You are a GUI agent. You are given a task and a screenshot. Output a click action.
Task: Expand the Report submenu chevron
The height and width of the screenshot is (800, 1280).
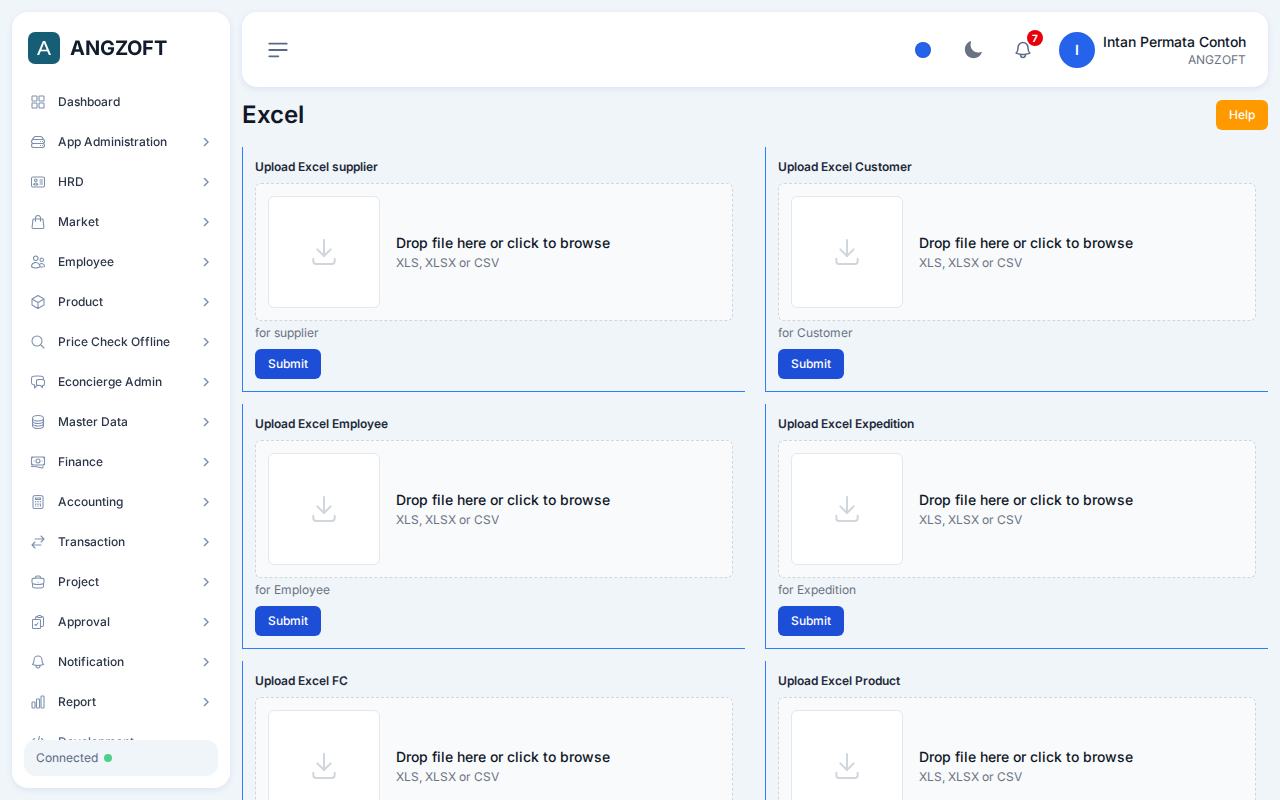click(206, 702)
